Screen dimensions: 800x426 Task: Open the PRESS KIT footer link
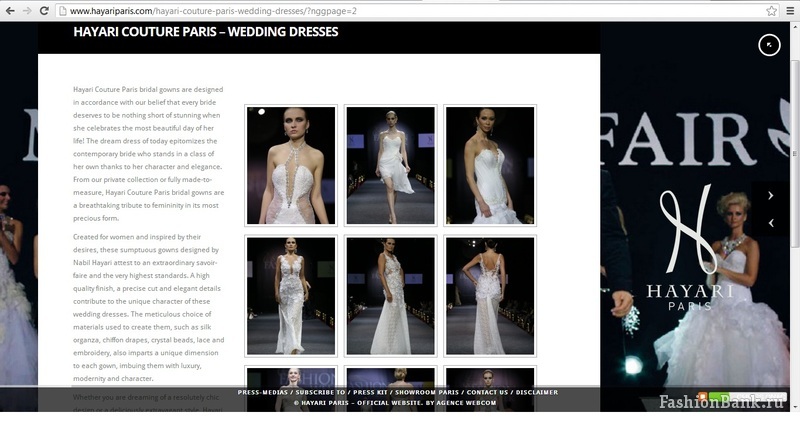370,392
